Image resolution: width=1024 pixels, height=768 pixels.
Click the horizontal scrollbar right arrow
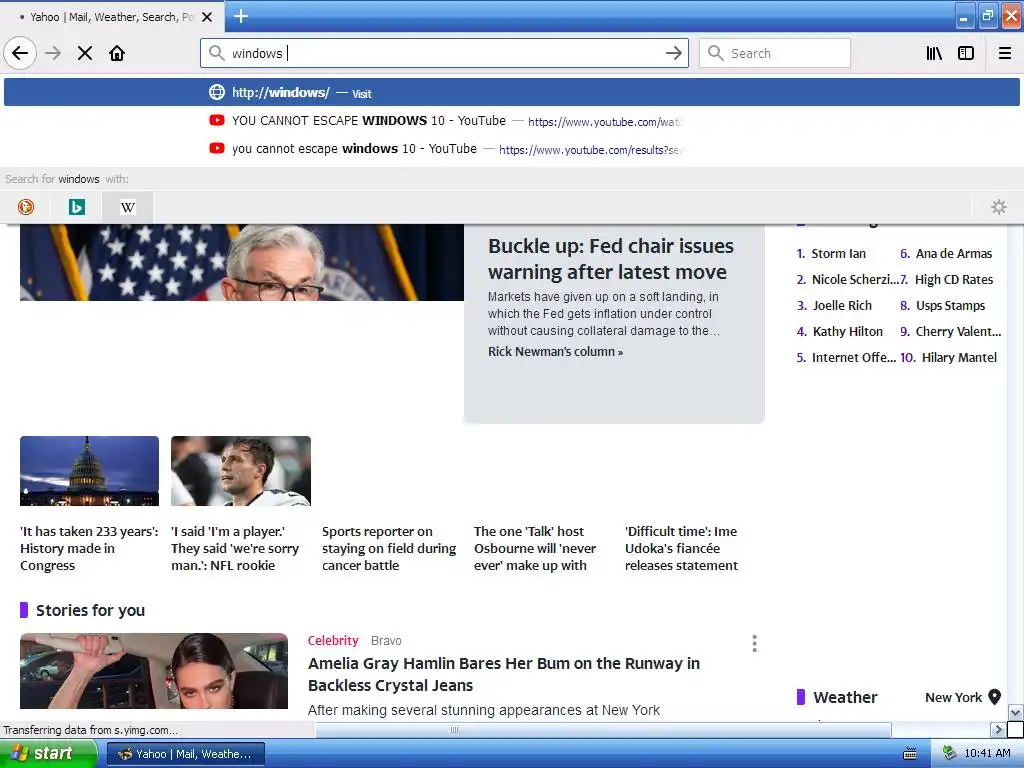pos(997,729)
